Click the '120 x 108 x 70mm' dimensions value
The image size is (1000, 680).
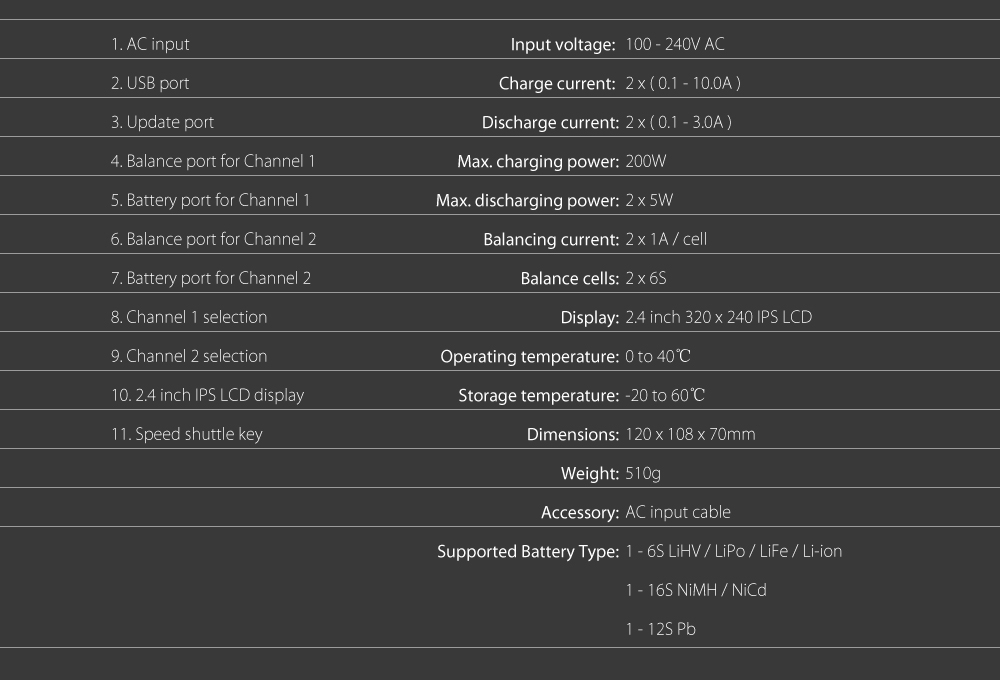pyautogui.click(x=690, y=434)
